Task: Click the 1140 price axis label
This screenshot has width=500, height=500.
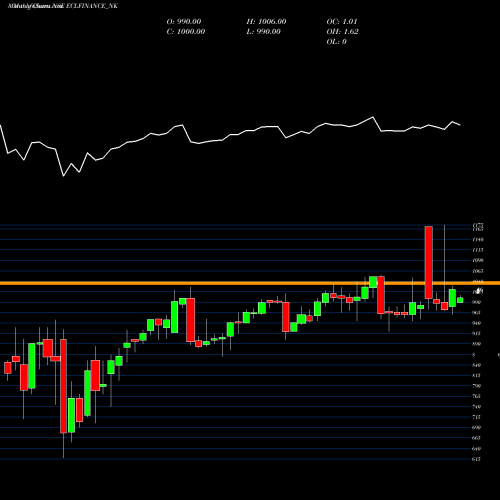Action: [x=478, y=239]
